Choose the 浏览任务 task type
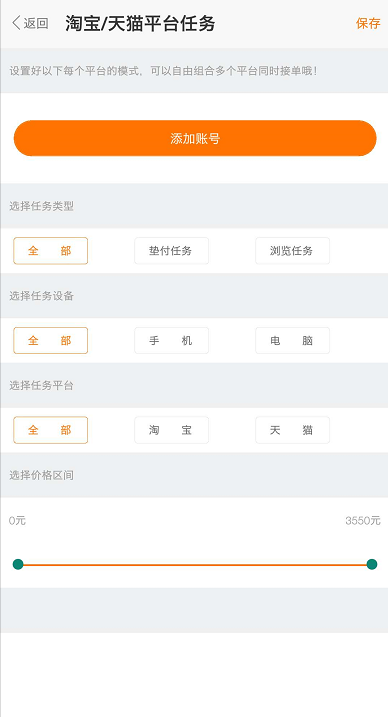 tap(292, 251)
